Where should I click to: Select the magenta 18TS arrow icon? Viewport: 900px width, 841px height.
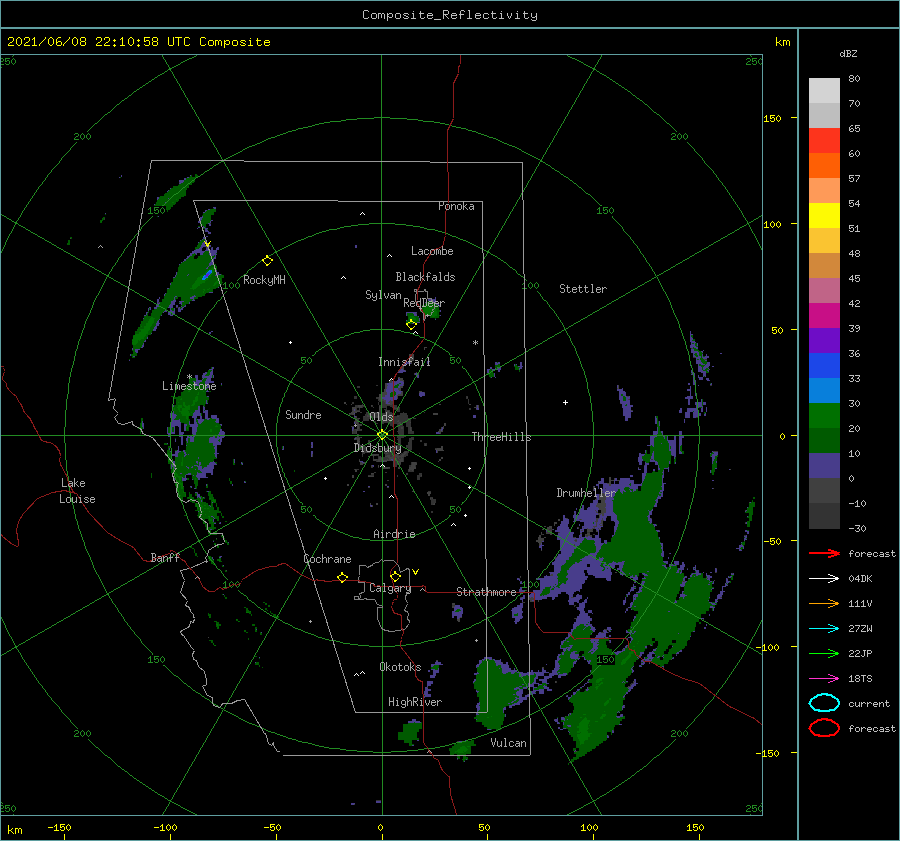pos(824,679)
